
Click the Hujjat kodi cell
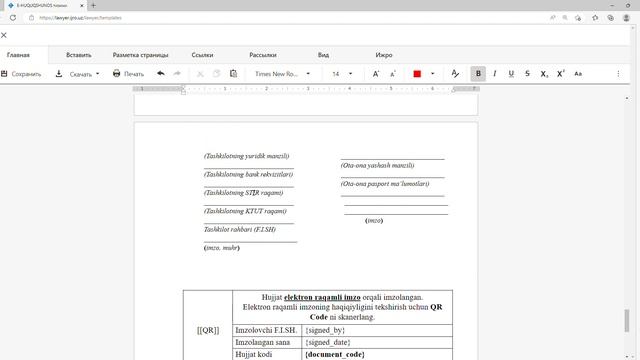click(x=267, y=354)
